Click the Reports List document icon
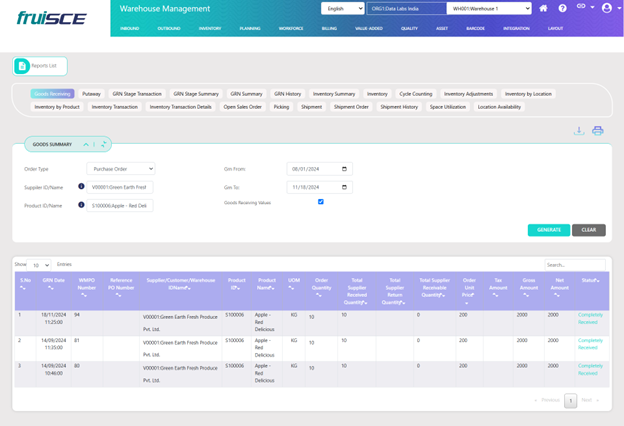The height and width of the screenshot is (426, 624). (x=22, y=66)
